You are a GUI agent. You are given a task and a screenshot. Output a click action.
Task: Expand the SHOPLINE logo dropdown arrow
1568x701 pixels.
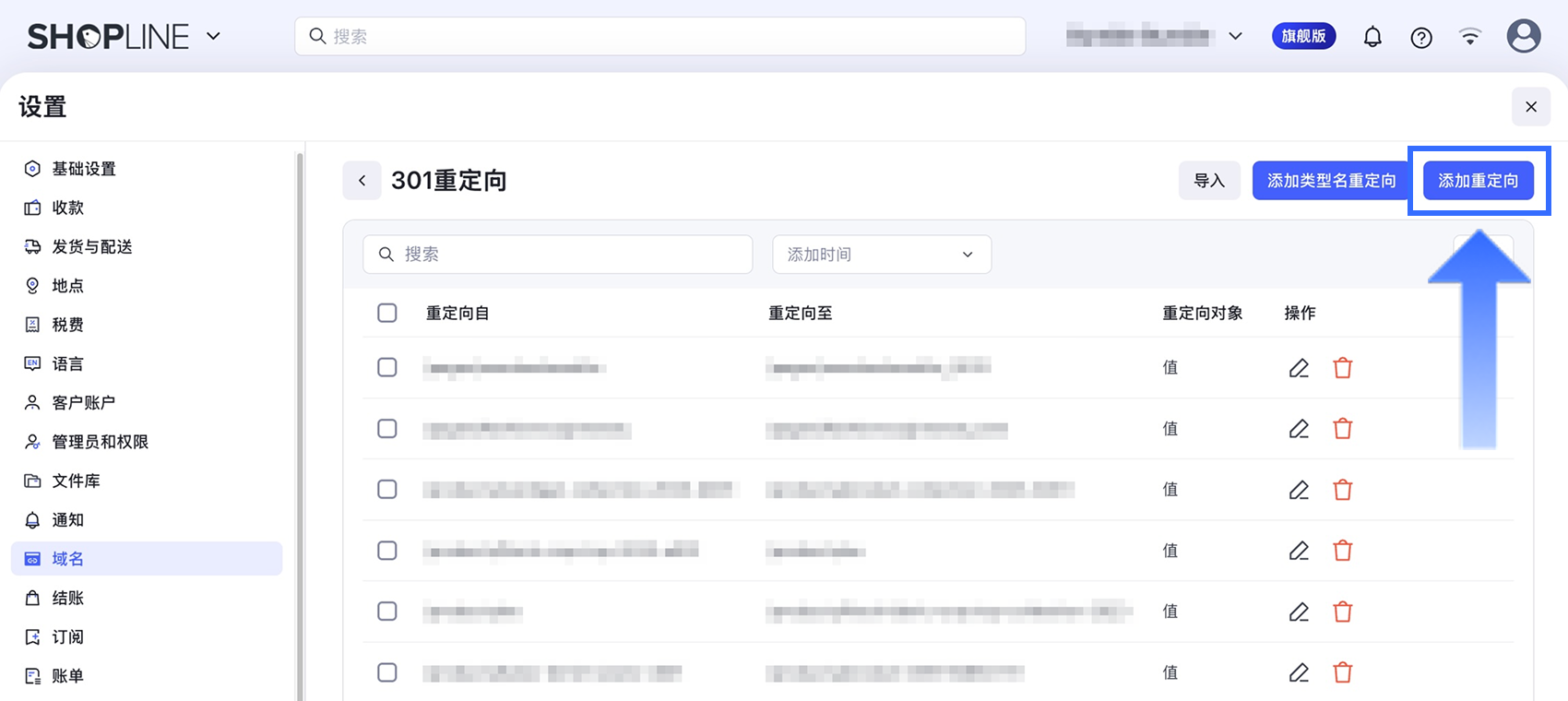[213, 36]
